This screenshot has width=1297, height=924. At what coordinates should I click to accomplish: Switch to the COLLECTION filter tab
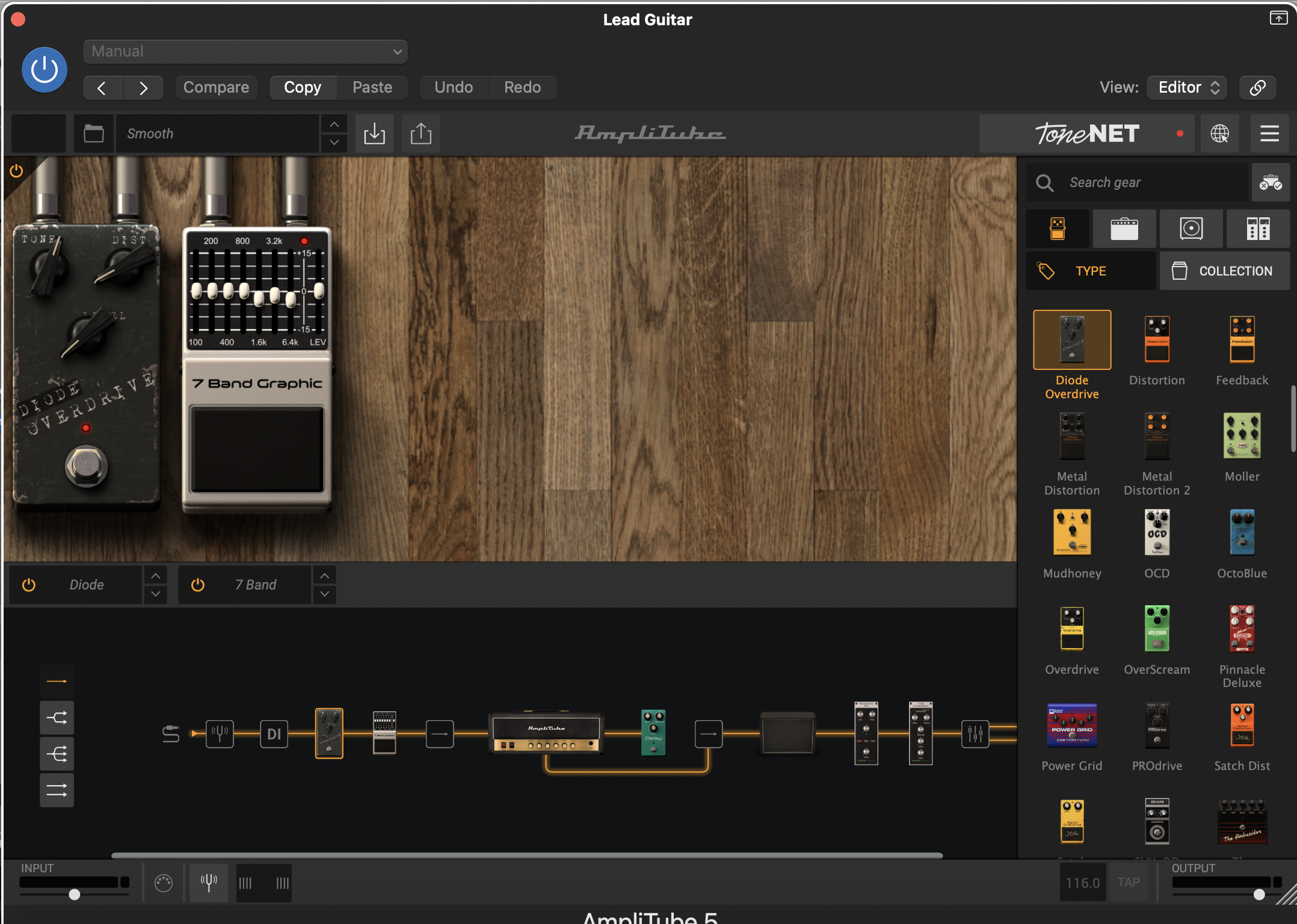point(1225,271)
